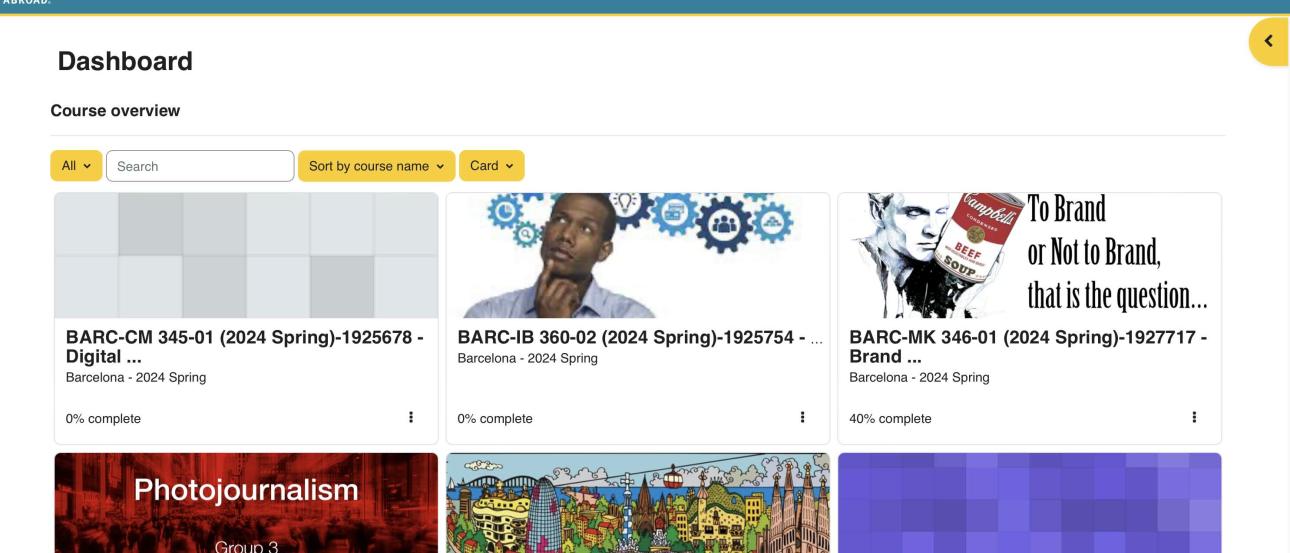The image size is (1290, 553).
Task: Open the Sort by course name dropdown
Action: [x=376, y=166]
